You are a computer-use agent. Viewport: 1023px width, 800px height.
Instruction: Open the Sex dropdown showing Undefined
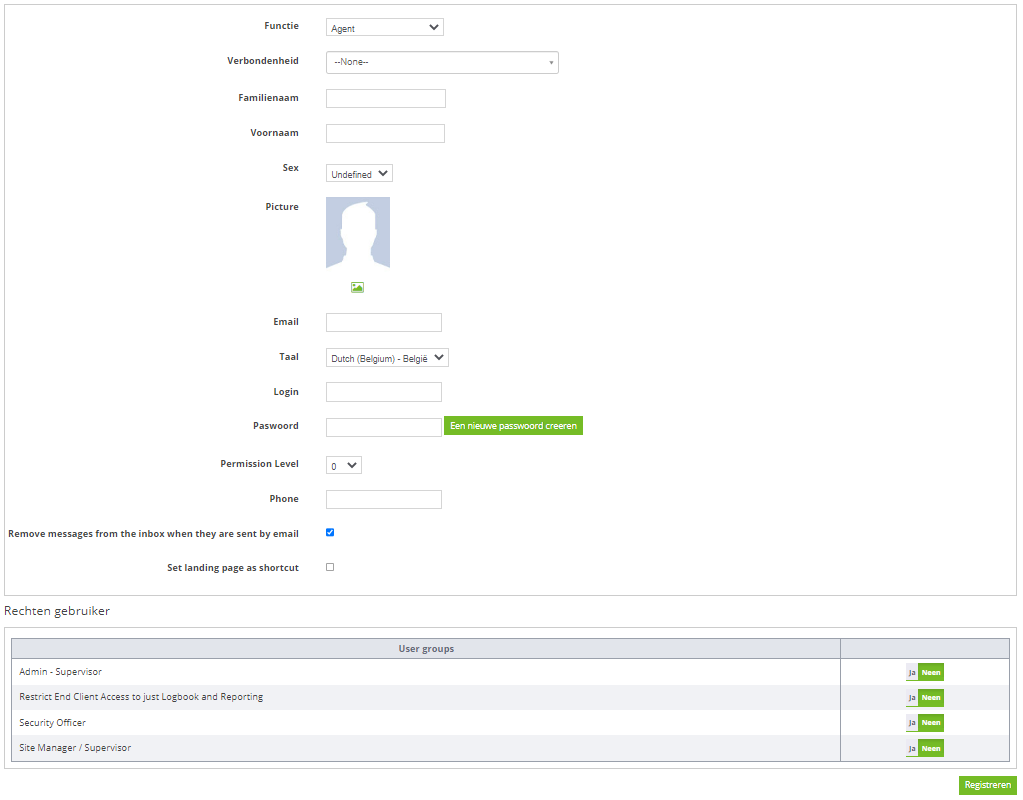click(359, 174)
